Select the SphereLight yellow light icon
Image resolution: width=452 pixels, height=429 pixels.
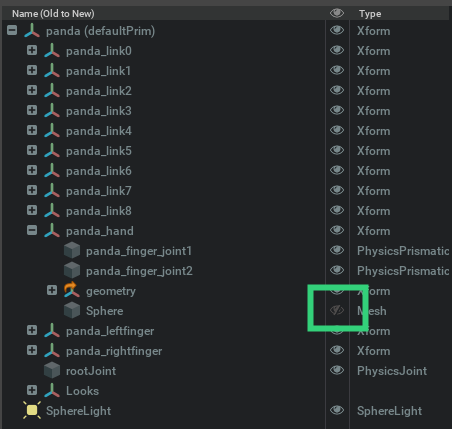tap(32, 410)
